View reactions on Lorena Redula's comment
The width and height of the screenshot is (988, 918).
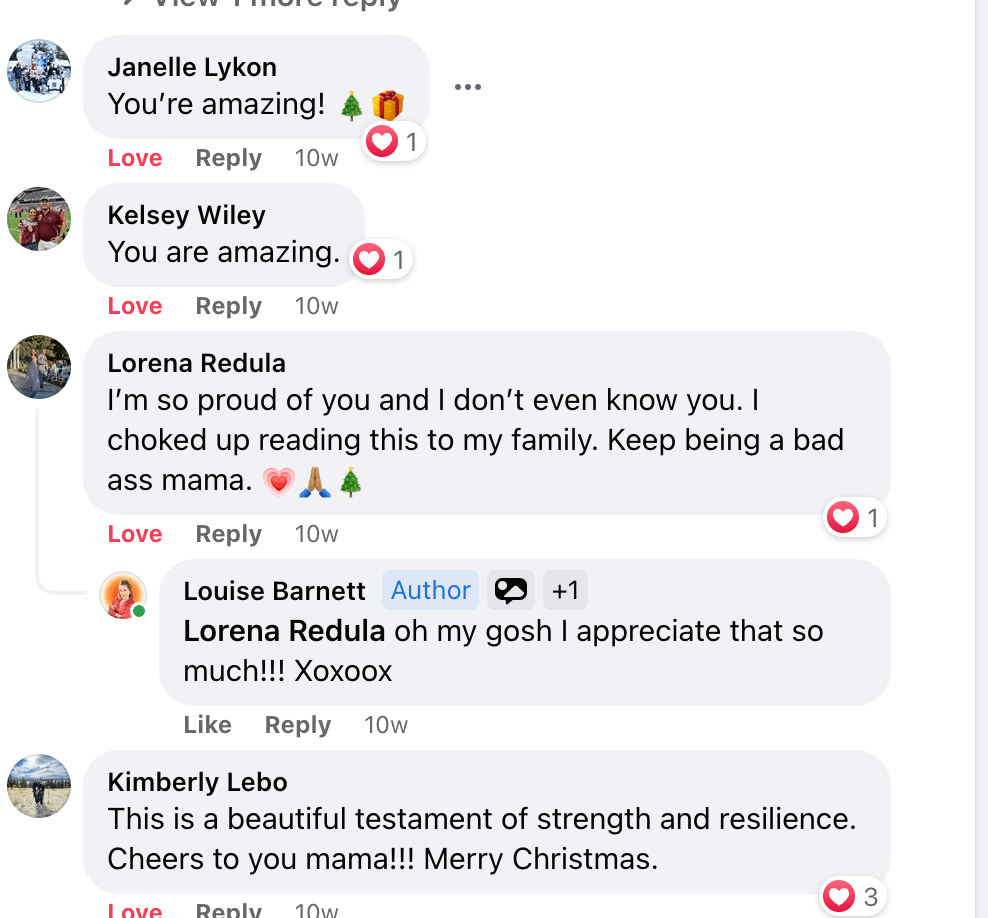tap(856, 518)
